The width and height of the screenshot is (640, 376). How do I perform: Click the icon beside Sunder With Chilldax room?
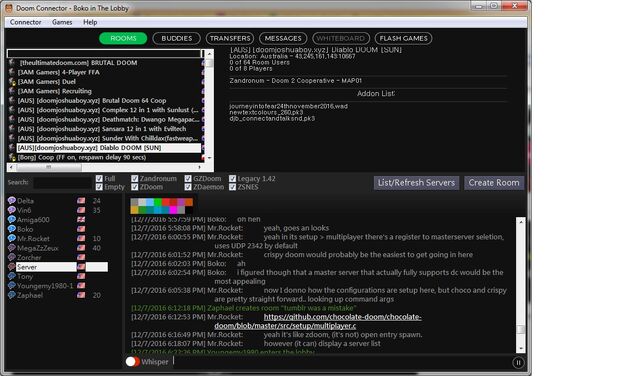tap(12, 138)
